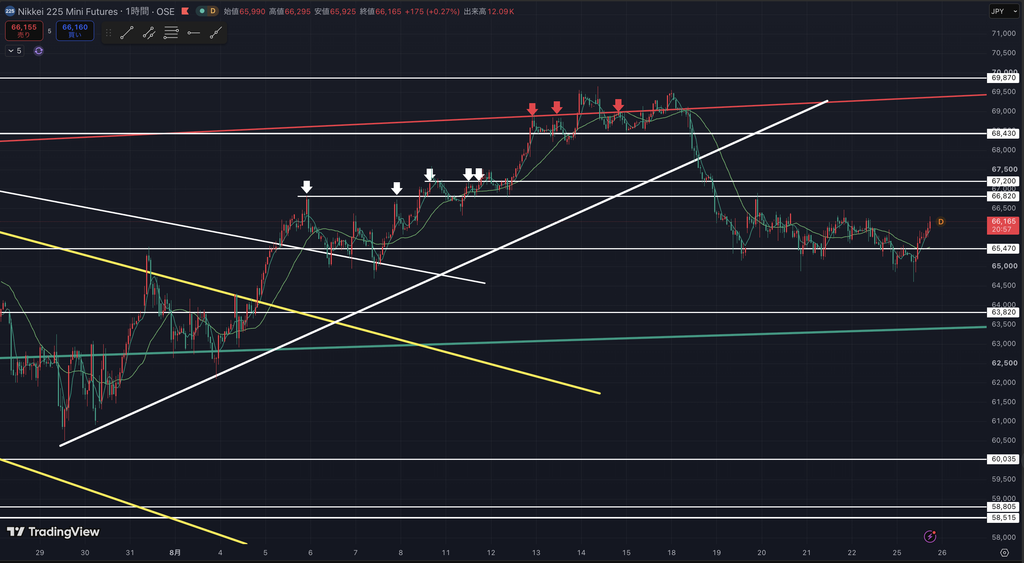Click date 29 on the time axis
This screenshot has height=563, width=1024.
40,553
